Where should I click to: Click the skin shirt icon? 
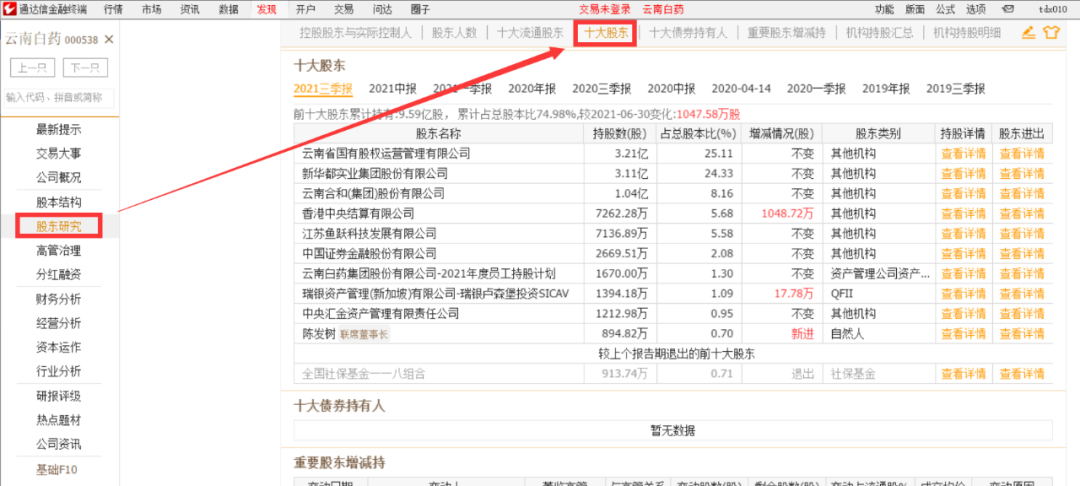tap(1050, 32)
